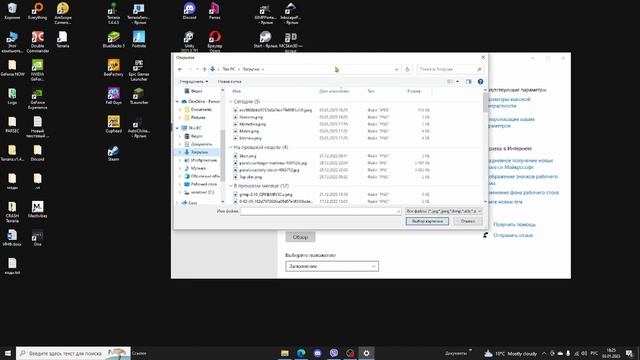Open the Отправить отзыв link in Settings

click(513, 235)
